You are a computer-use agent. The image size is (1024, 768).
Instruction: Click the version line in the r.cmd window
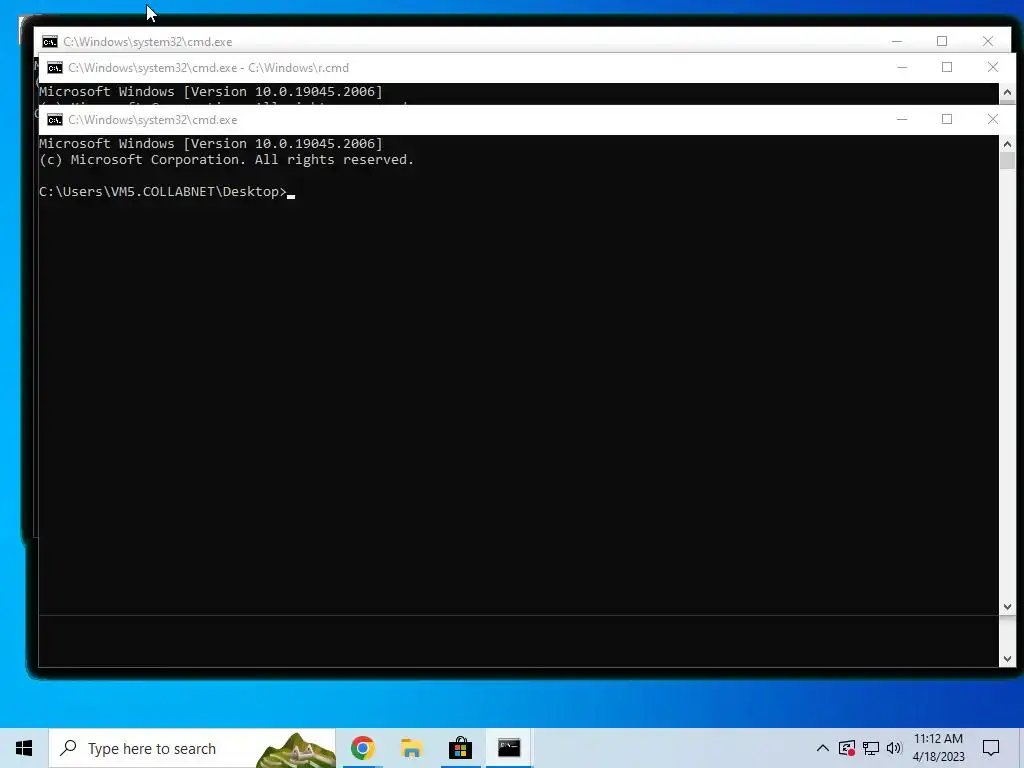point(210,91)
